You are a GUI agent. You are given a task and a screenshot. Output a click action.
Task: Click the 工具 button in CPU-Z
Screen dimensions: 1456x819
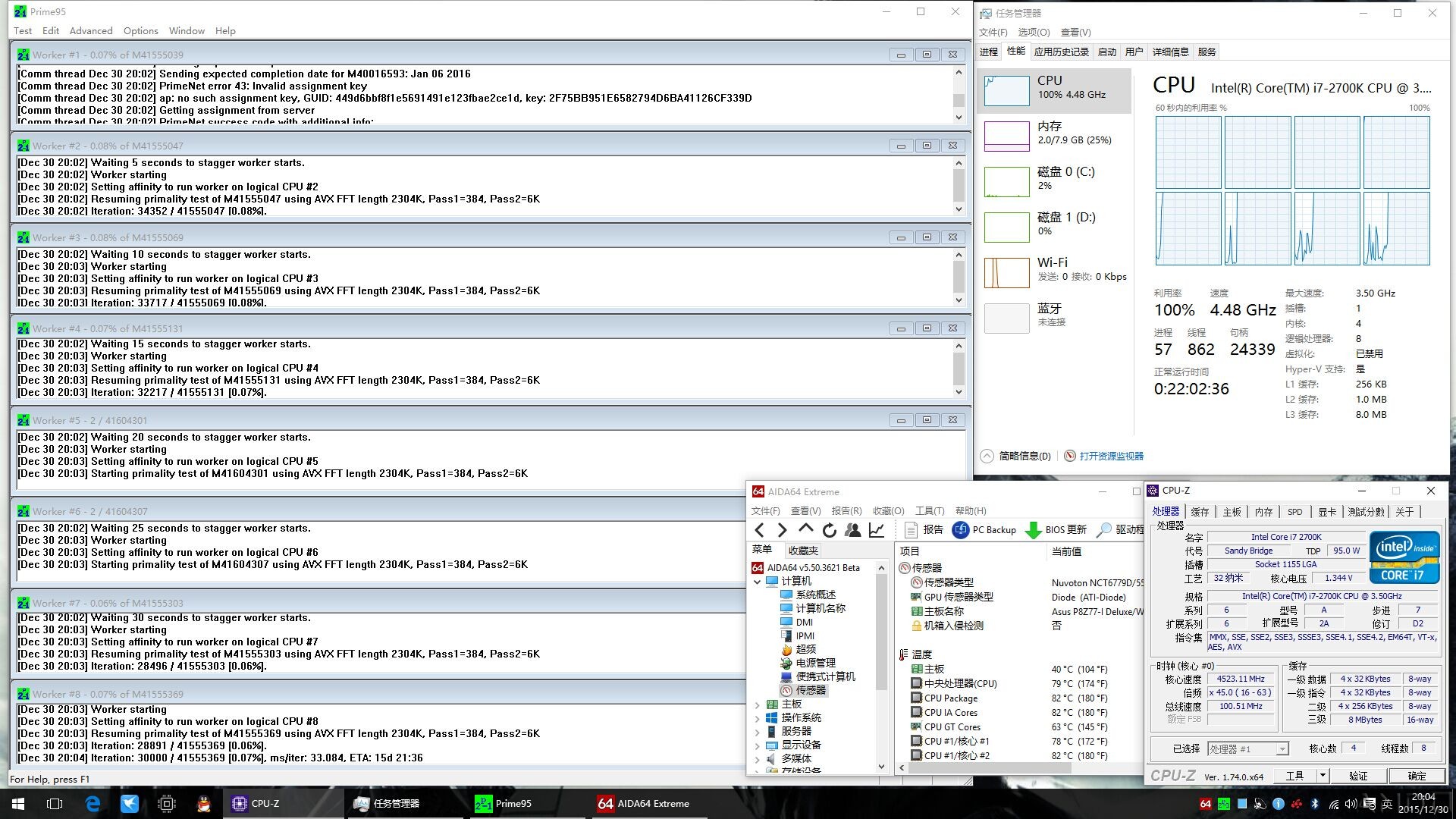coord(1294,776)
